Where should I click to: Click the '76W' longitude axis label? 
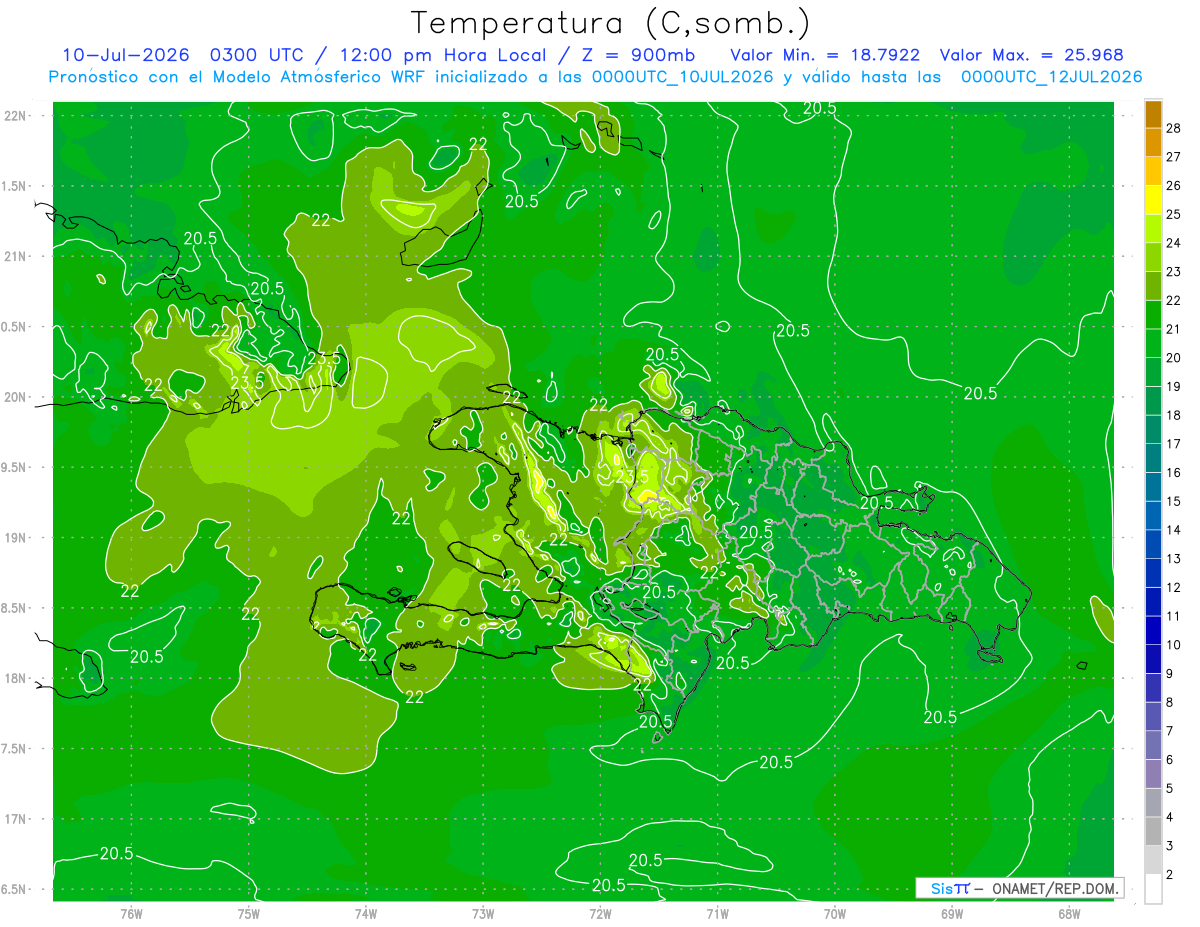tap(131, 913)
